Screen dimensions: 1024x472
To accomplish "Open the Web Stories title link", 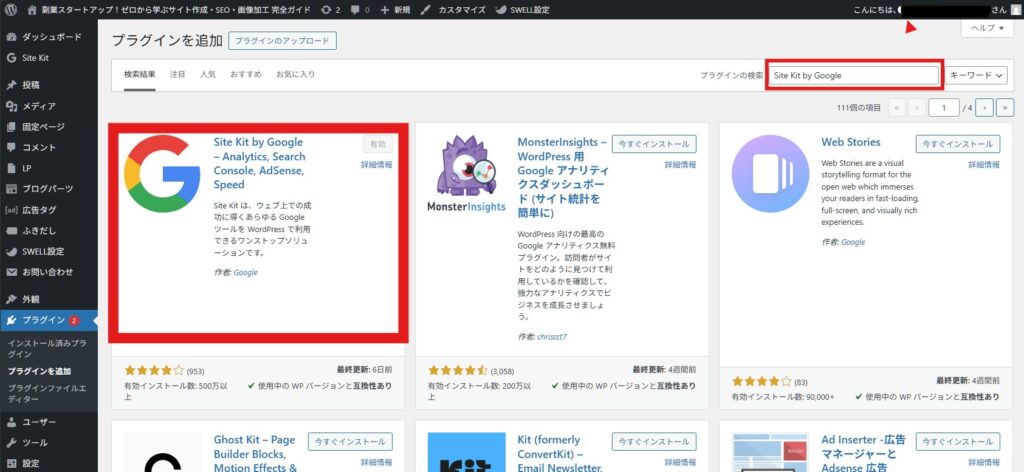I will [x=851, y=142].
